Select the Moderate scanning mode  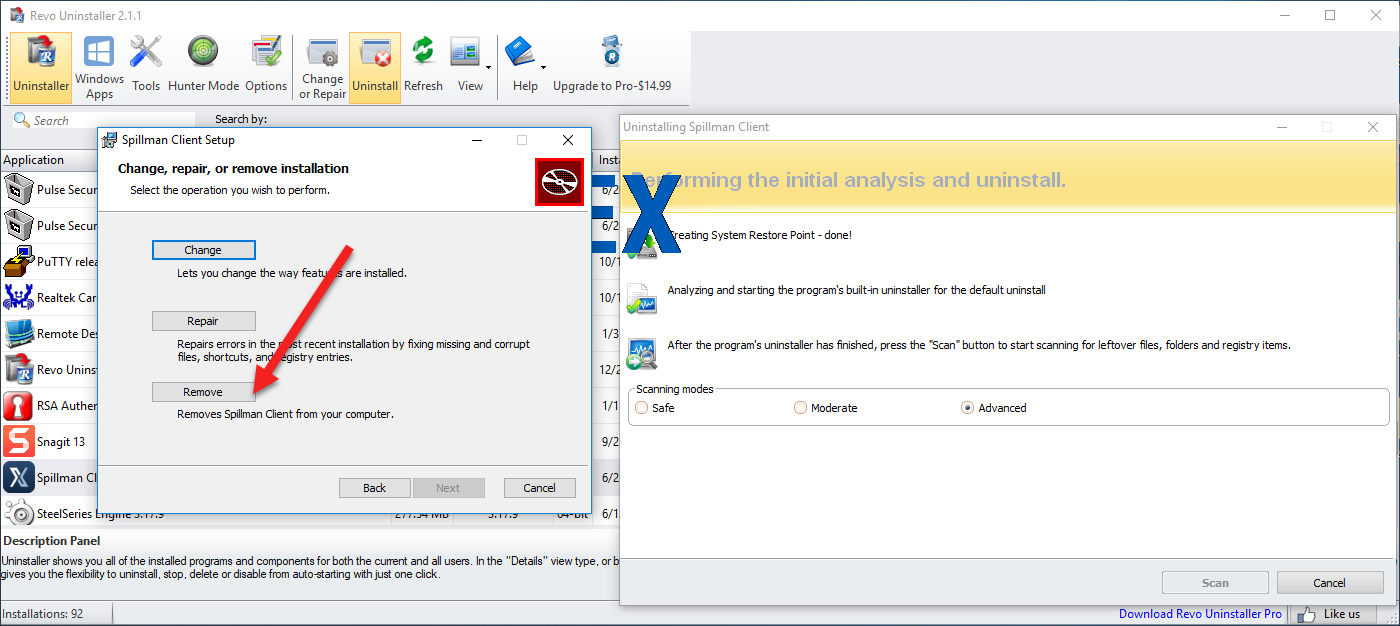pyautogui.click(x=800, y=408)
